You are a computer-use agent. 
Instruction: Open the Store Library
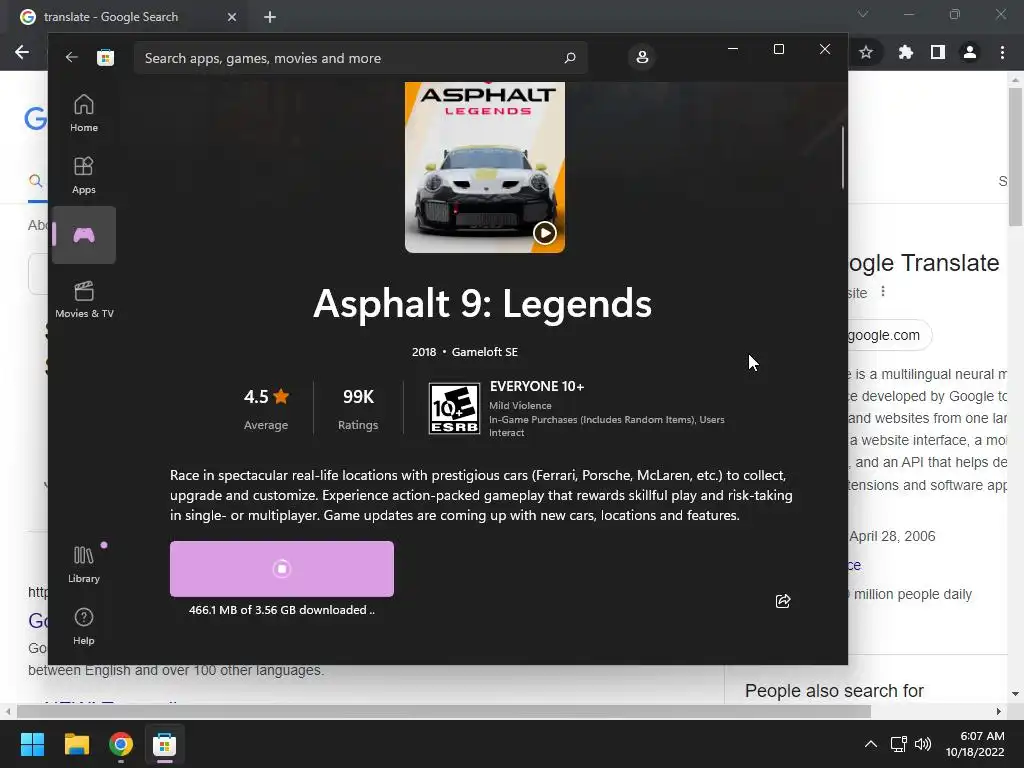(x=84, y=564)
